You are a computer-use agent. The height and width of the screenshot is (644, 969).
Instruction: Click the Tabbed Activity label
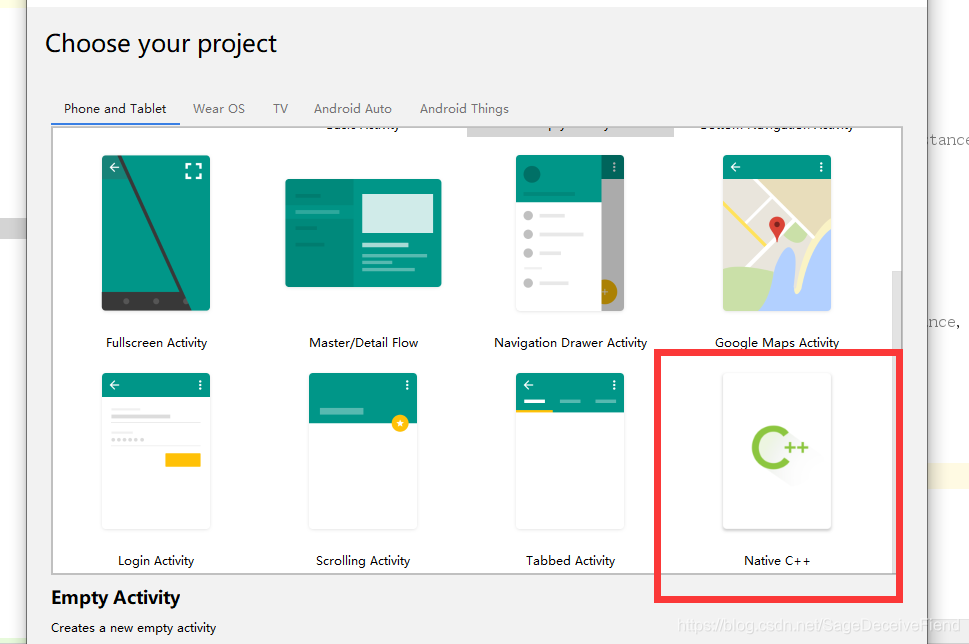tap(570, 561)
